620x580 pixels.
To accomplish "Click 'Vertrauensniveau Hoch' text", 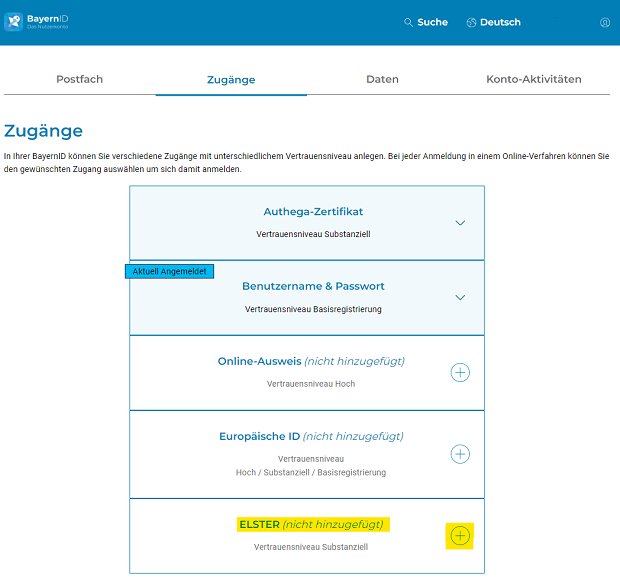I will click(311, 384).
